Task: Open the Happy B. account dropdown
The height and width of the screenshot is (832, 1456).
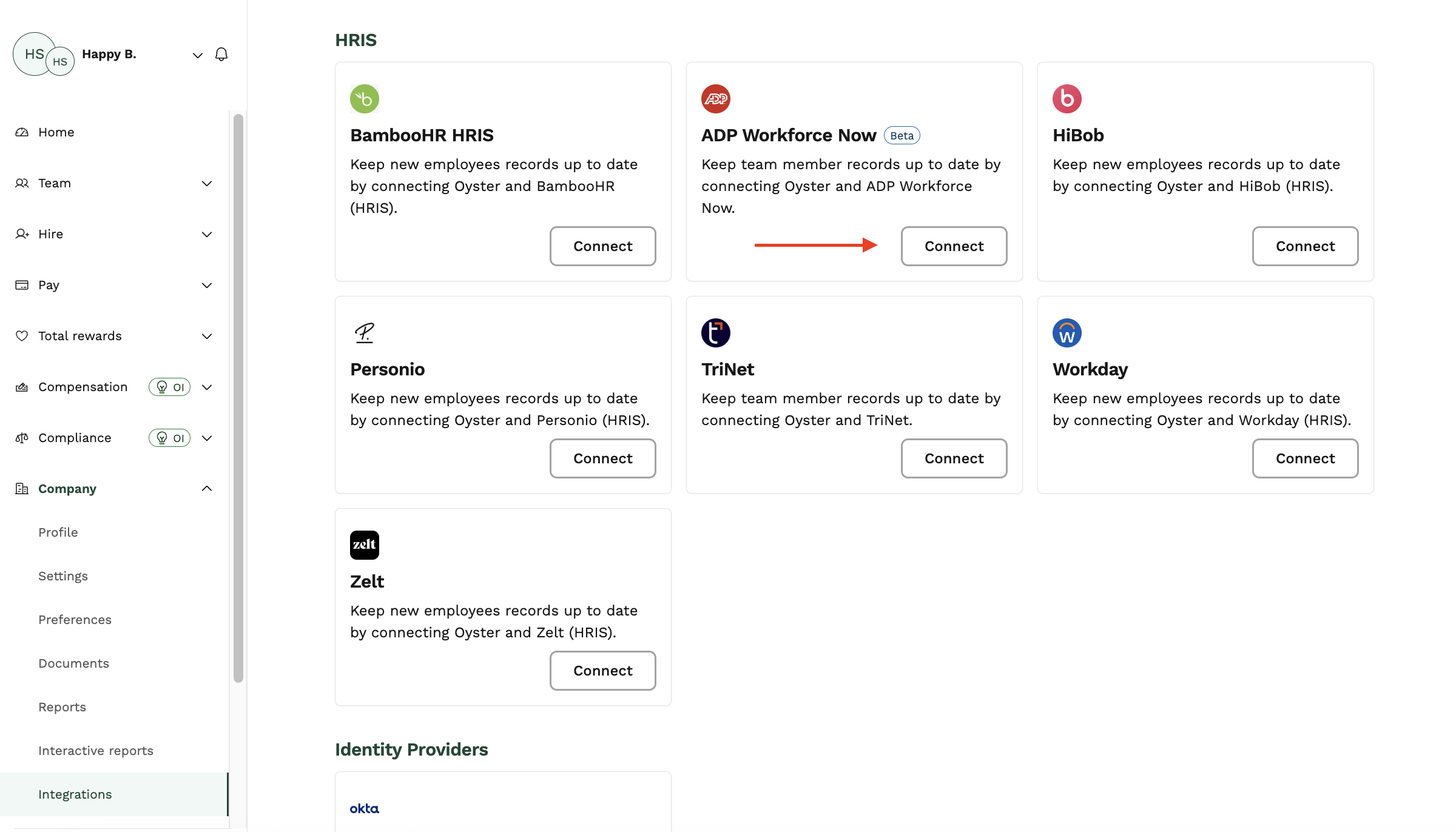Action: tap(197, 55)
